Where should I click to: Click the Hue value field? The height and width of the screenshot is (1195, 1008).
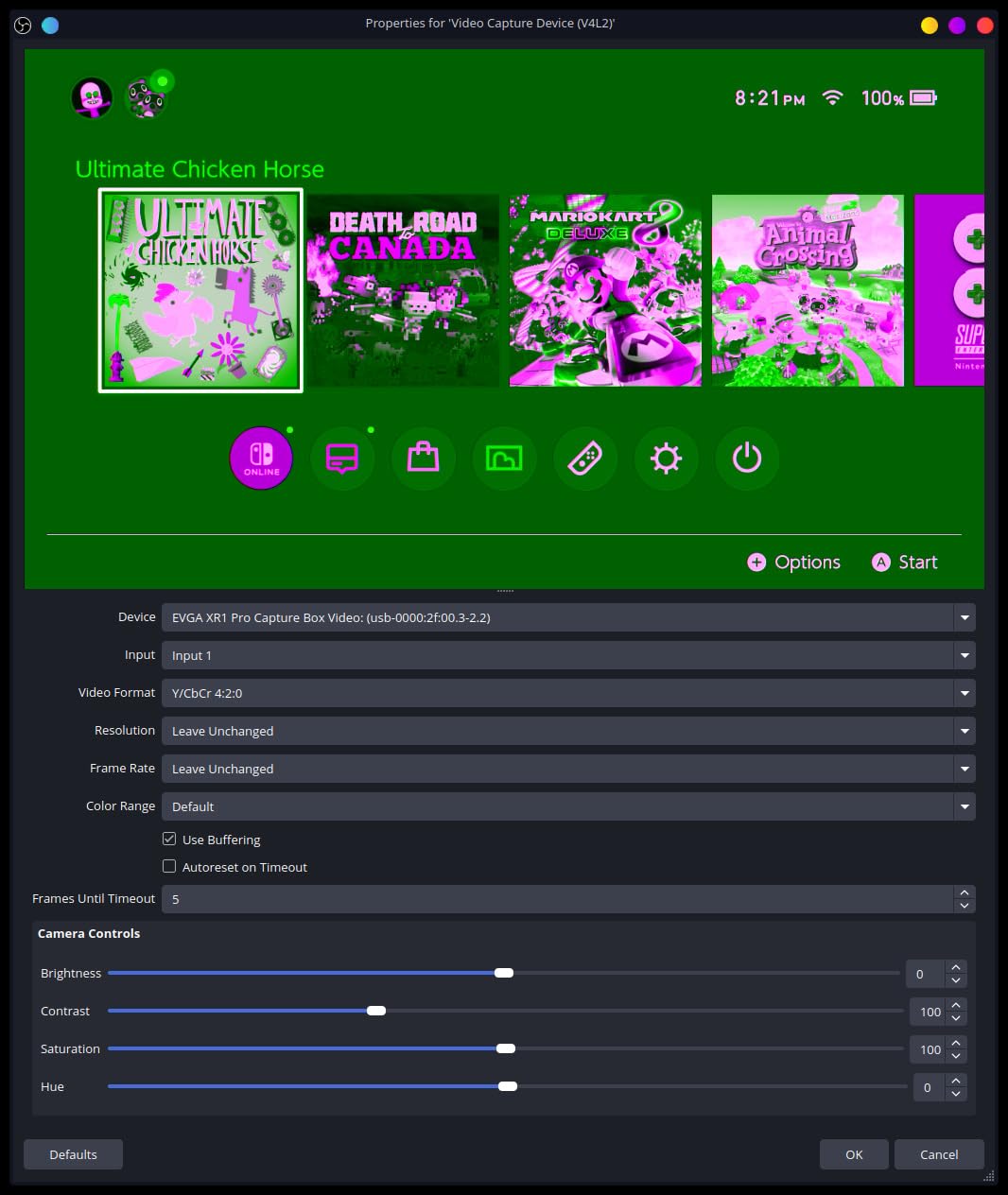click(929, 1087)
